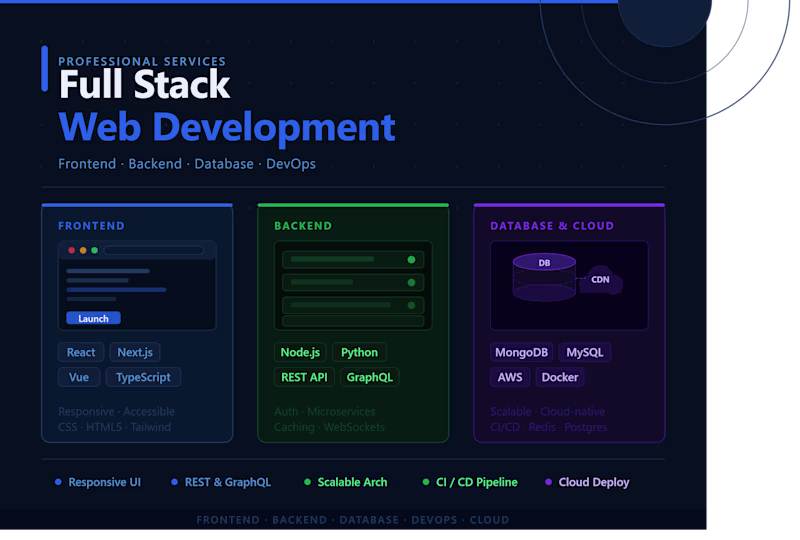Screen dimensions: 800x540
Task: Click the BACKEND card heading
Action: [303, 226]
